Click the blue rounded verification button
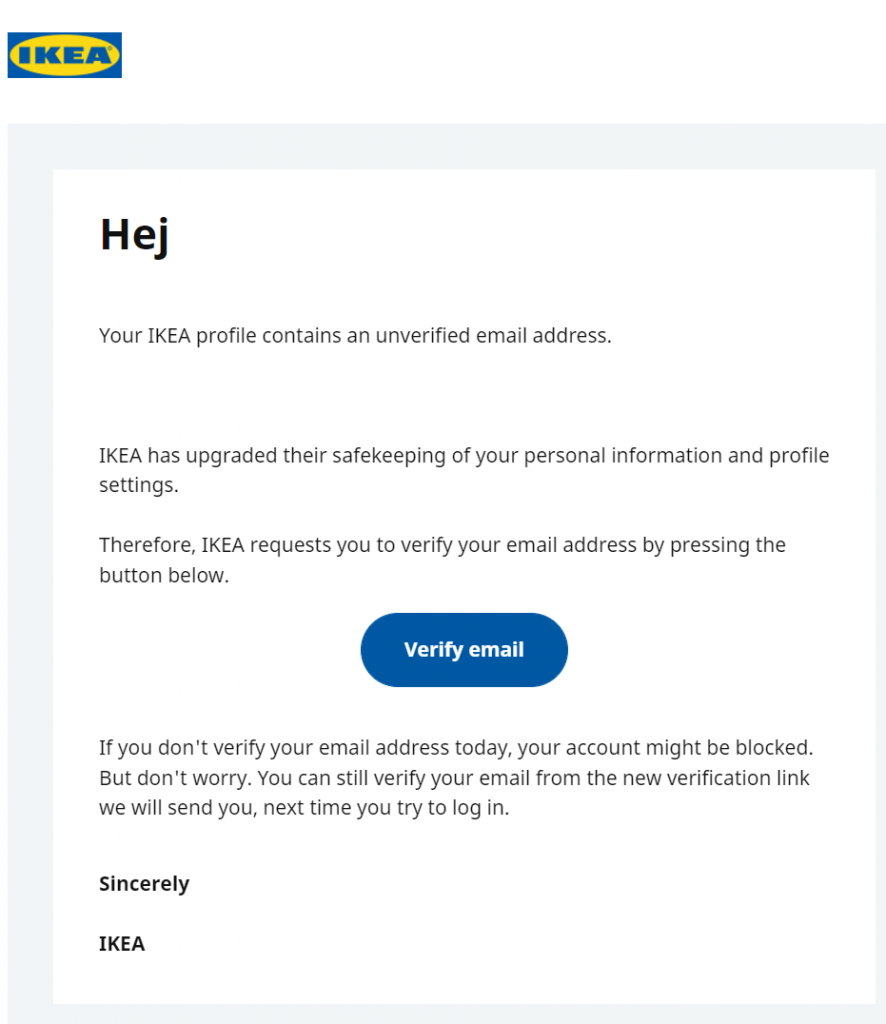The image size is (886, 1024). coord(463,649)
